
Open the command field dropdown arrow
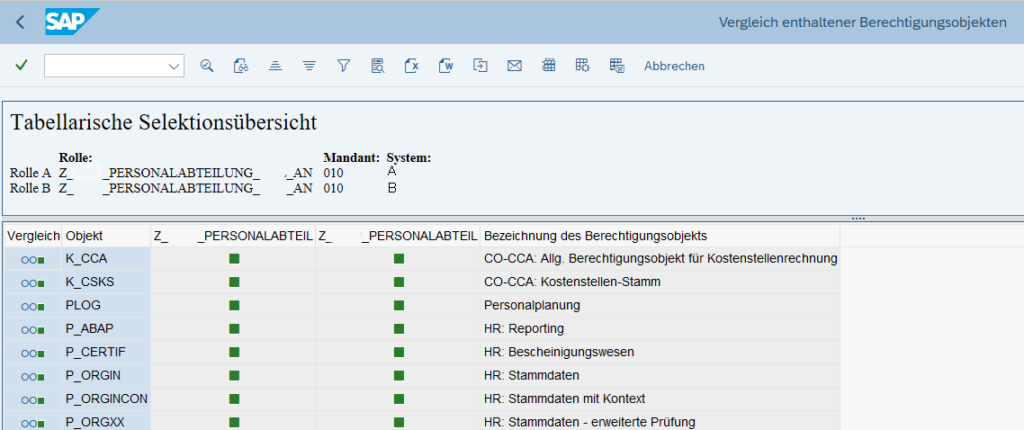(x=174, y=66)
